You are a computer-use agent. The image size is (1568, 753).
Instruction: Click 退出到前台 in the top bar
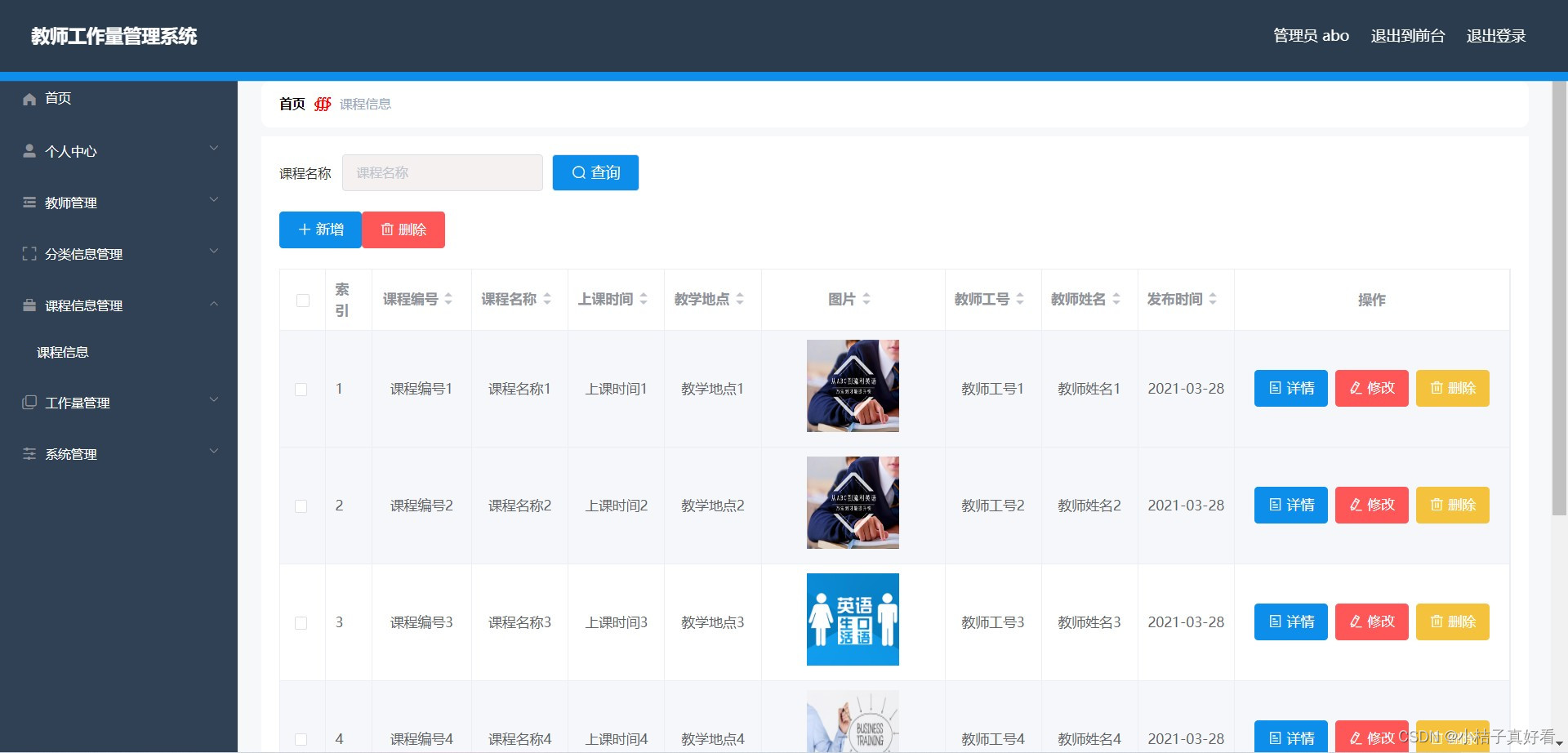pyautogui.click(x=1408, y=36)
